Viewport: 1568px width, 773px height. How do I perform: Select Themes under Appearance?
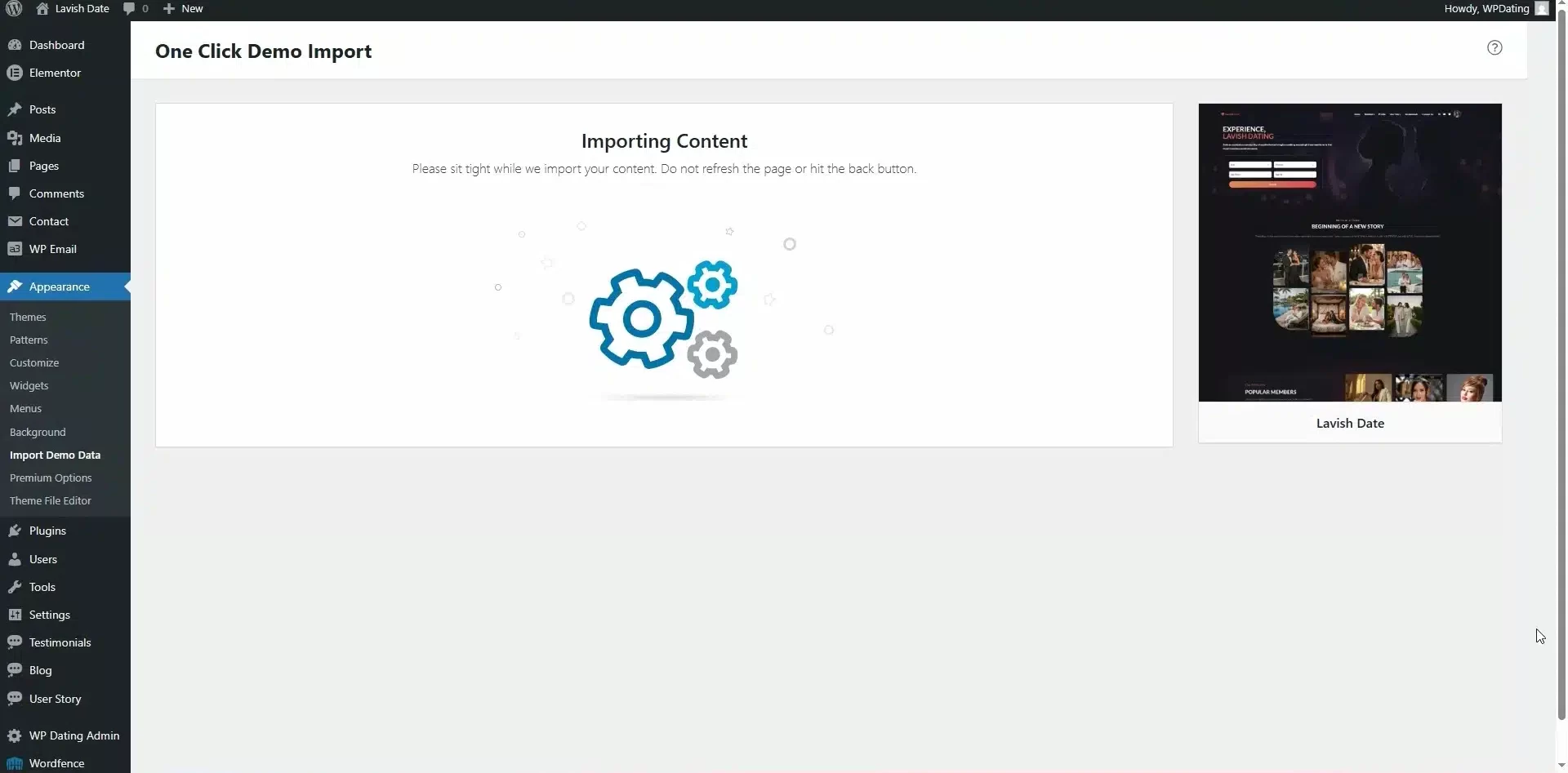[x=28, y=317]
